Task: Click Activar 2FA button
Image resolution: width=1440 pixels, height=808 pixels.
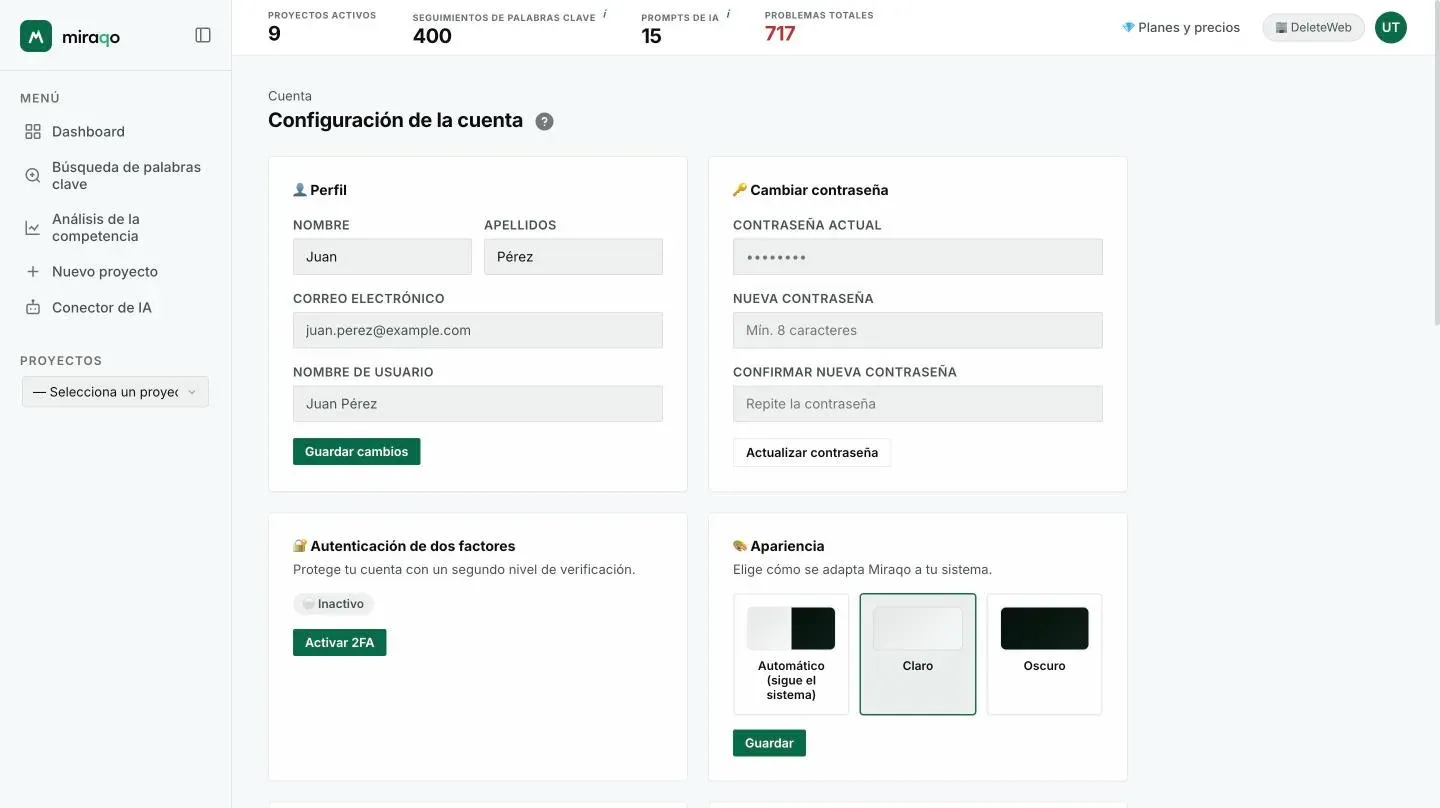Action: point(339,643)
